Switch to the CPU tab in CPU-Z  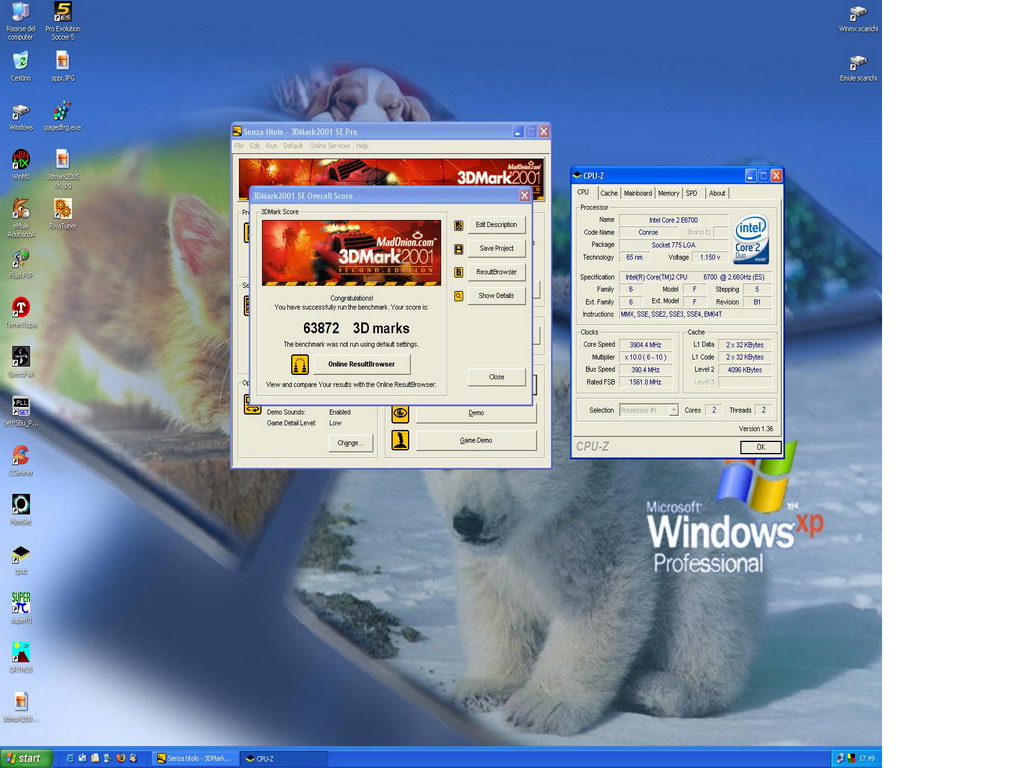point(583,193)
